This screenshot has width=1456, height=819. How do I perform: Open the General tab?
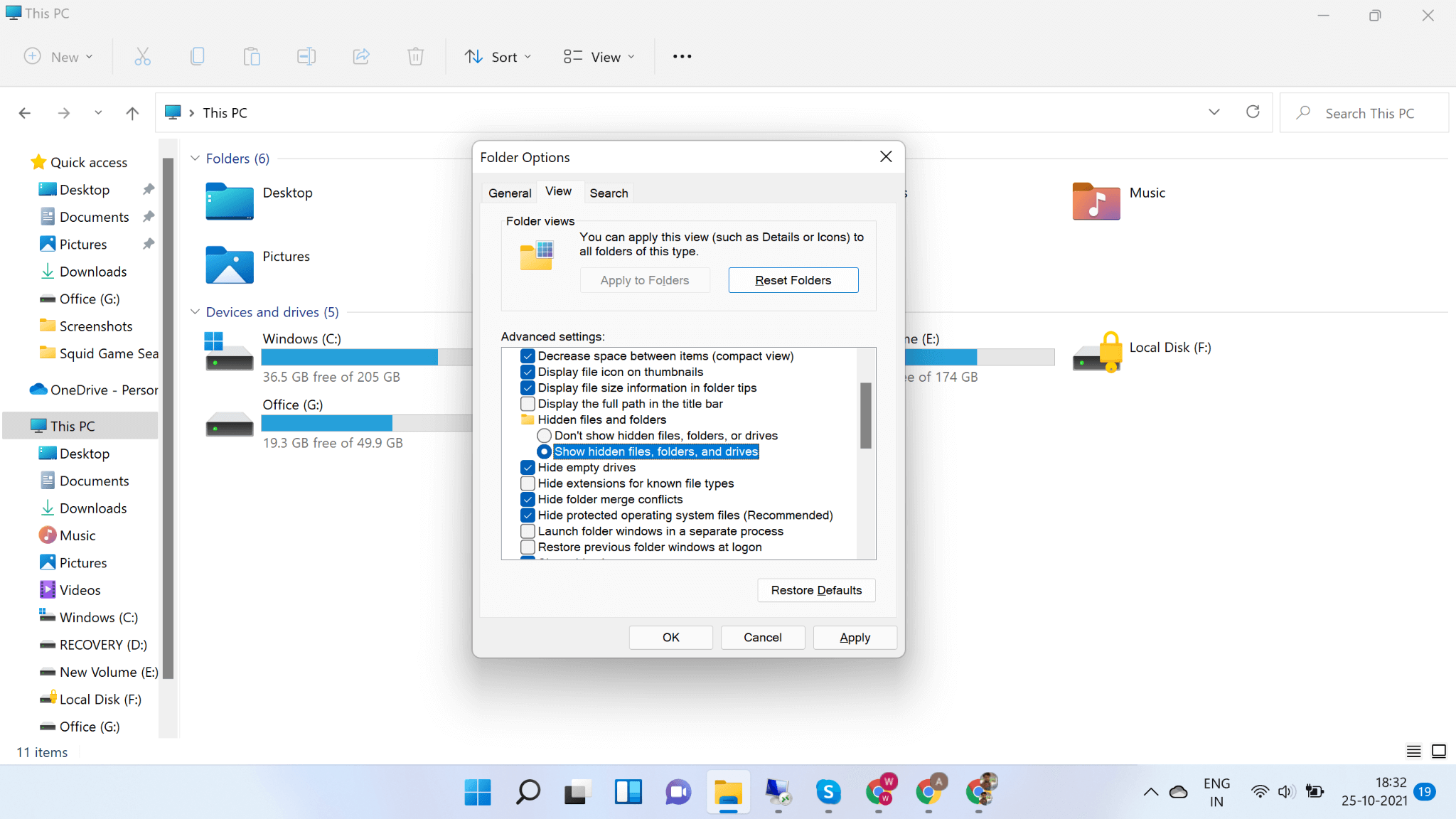click(x=508, y=193)
